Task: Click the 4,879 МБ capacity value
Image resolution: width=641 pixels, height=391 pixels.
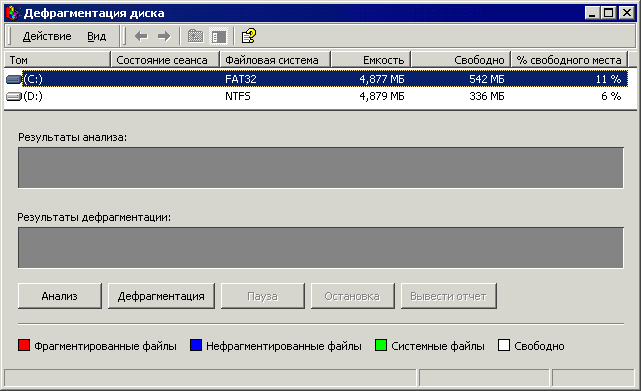Action: click(x=382, y=97)
